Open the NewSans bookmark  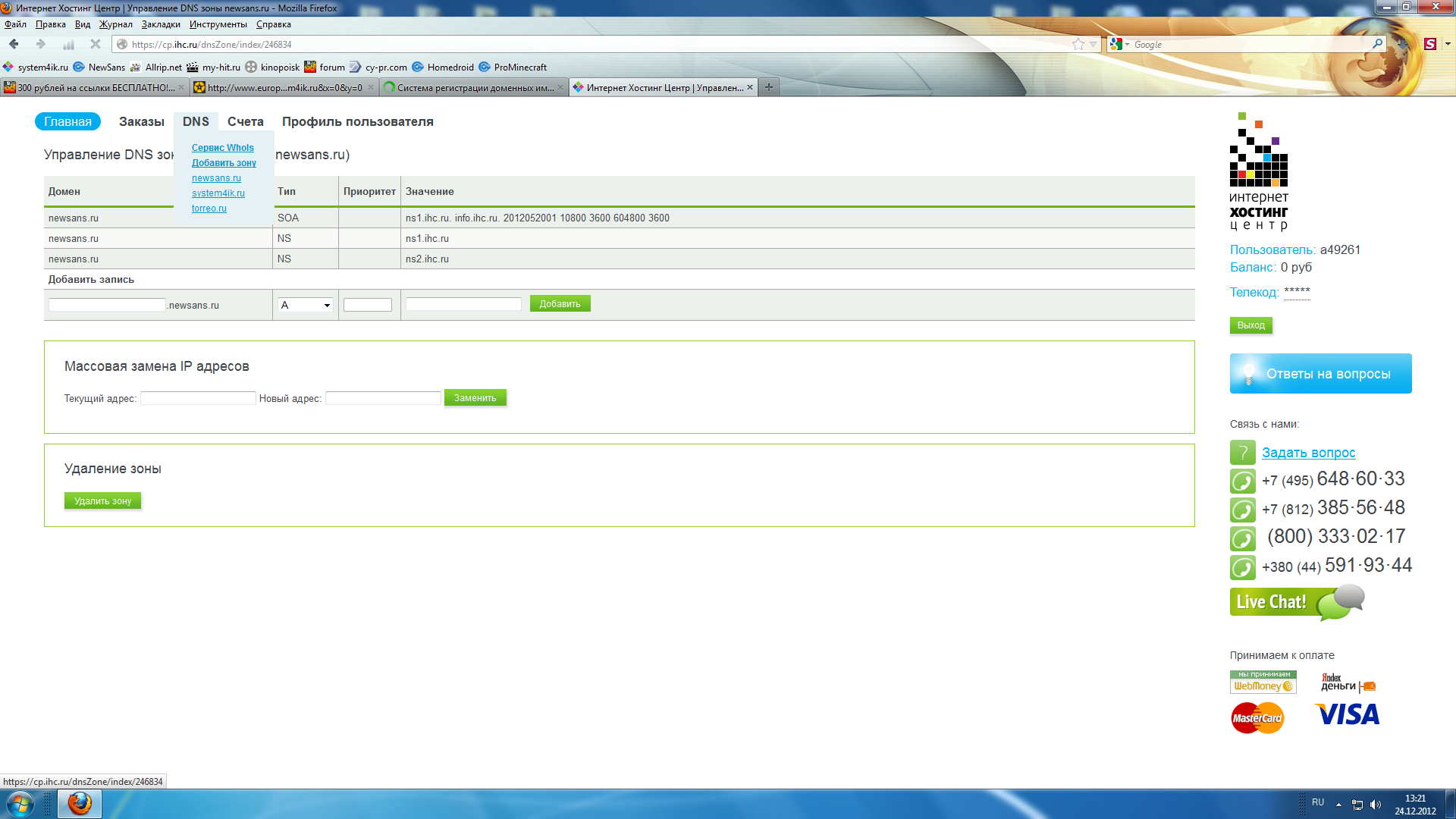coord(99,67)
